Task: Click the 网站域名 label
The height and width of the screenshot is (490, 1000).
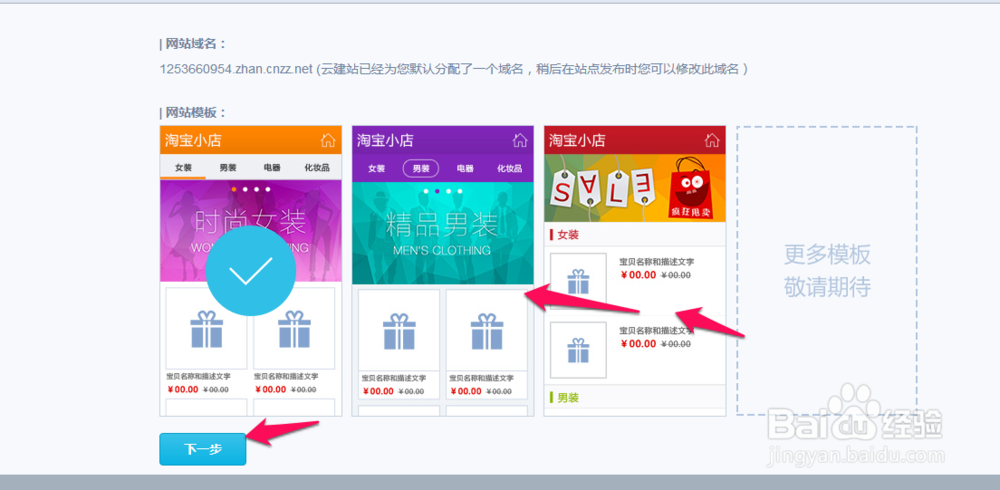Action: (x=193, y=44)
